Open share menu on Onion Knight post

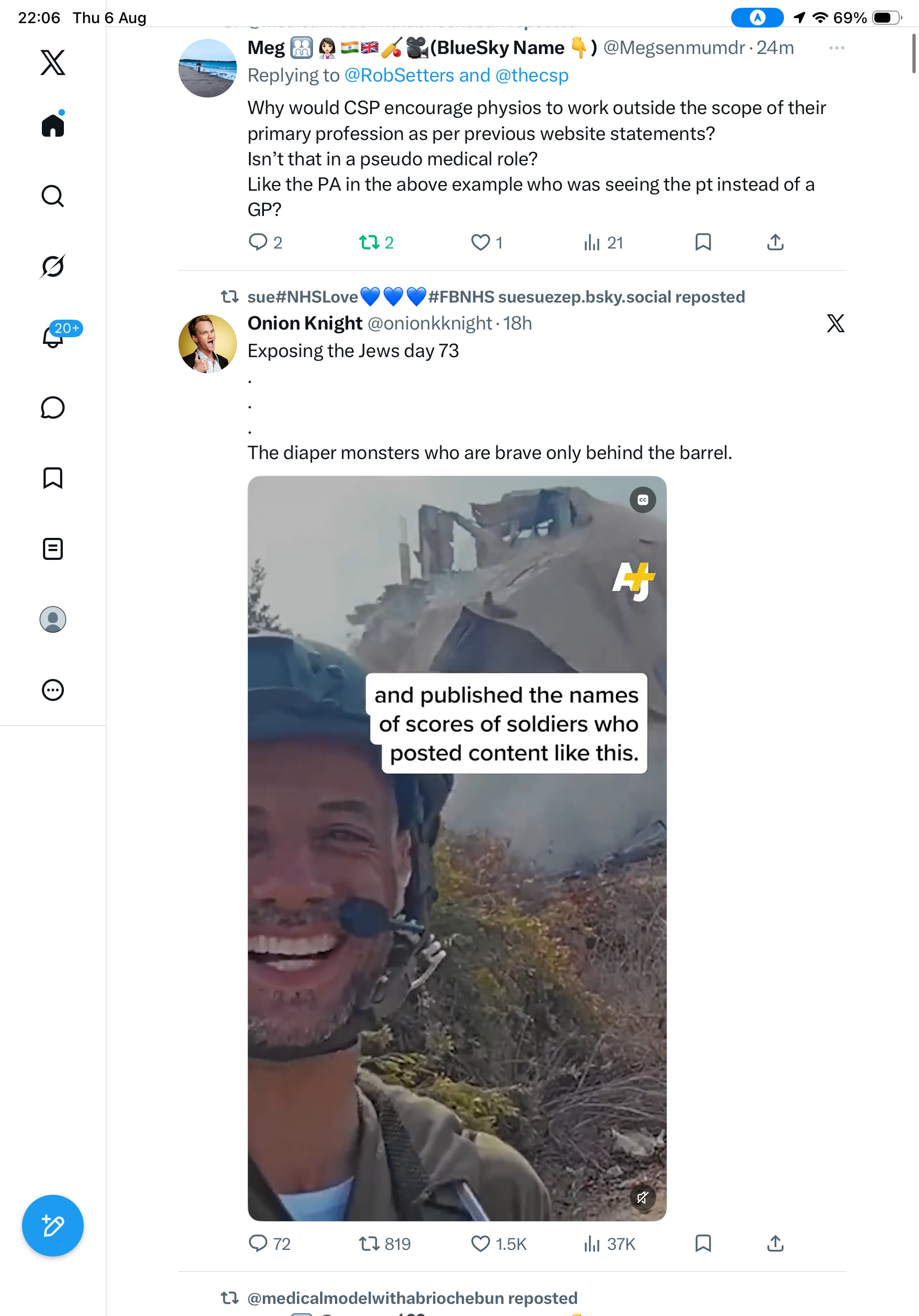[775, 1243]
